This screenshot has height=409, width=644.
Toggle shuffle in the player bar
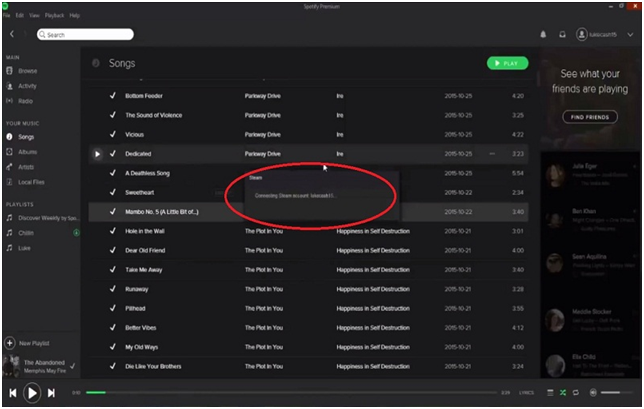click(x=563, y=393)
